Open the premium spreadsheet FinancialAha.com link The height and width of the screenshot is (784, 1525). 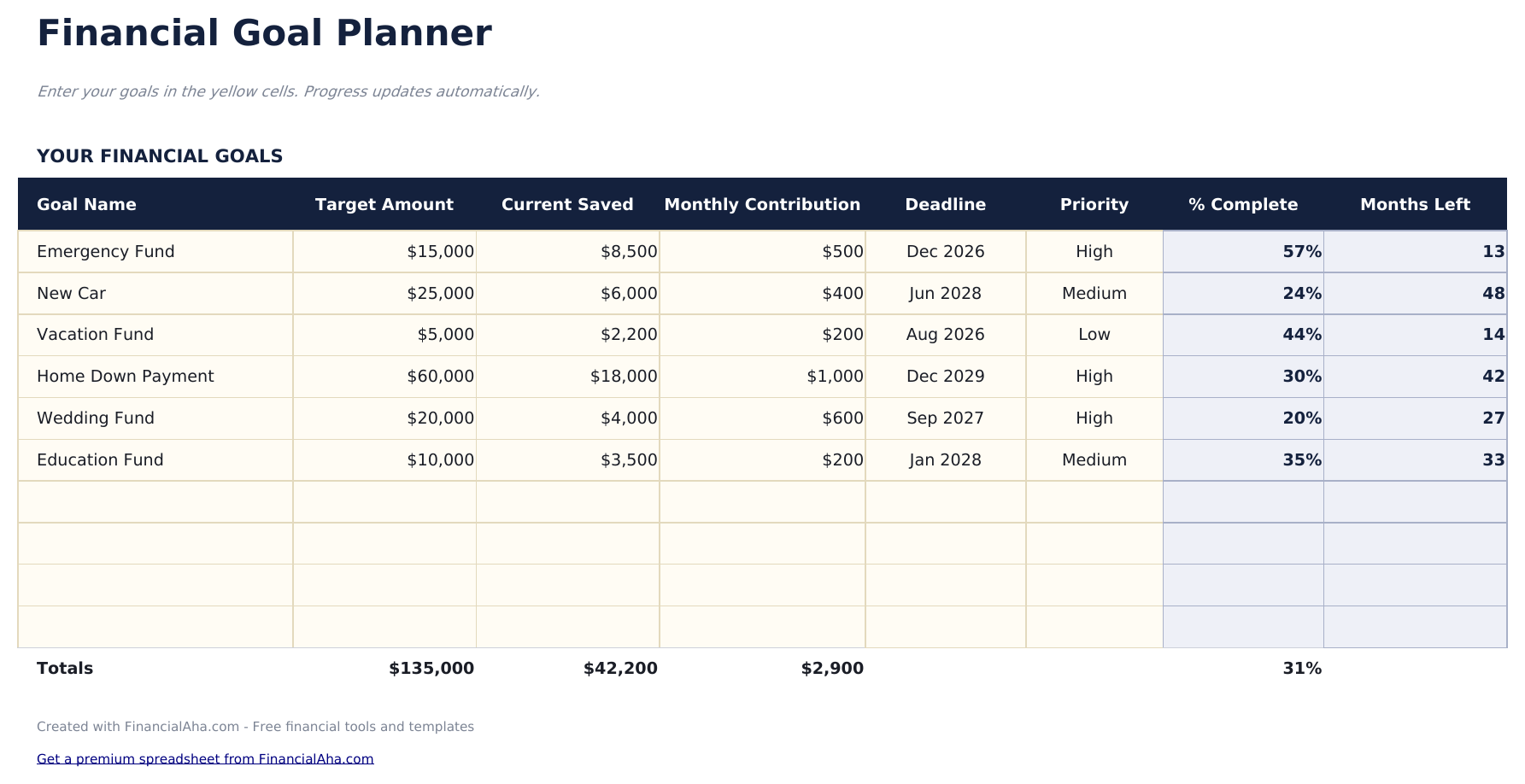pos(205,758)
